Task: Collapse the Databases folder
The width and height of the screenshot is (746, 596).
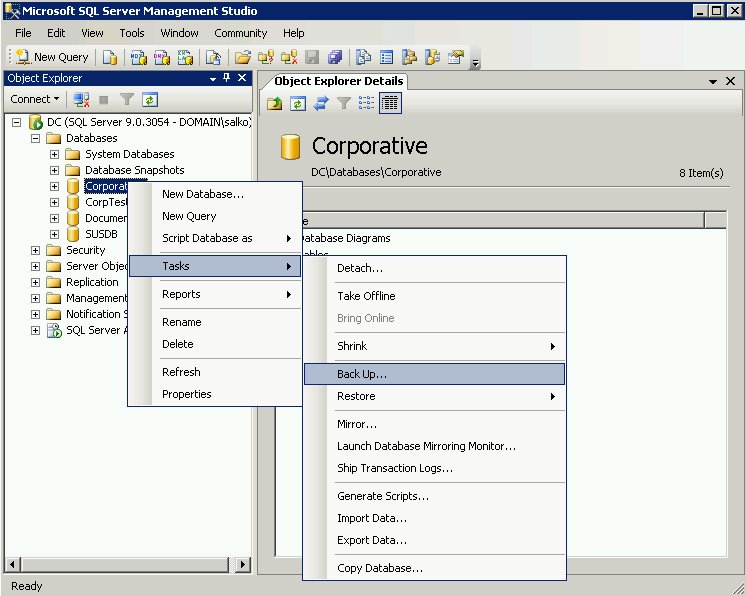Action: pyautogui.click(x=36, y=138)
